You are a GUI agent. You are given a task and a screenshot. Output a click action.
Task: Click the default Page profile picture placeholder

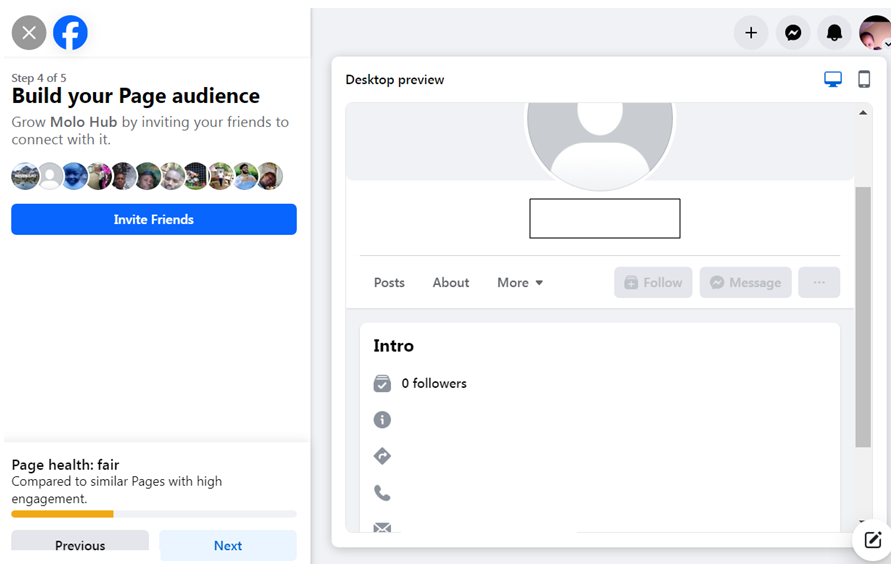(600, 145)
